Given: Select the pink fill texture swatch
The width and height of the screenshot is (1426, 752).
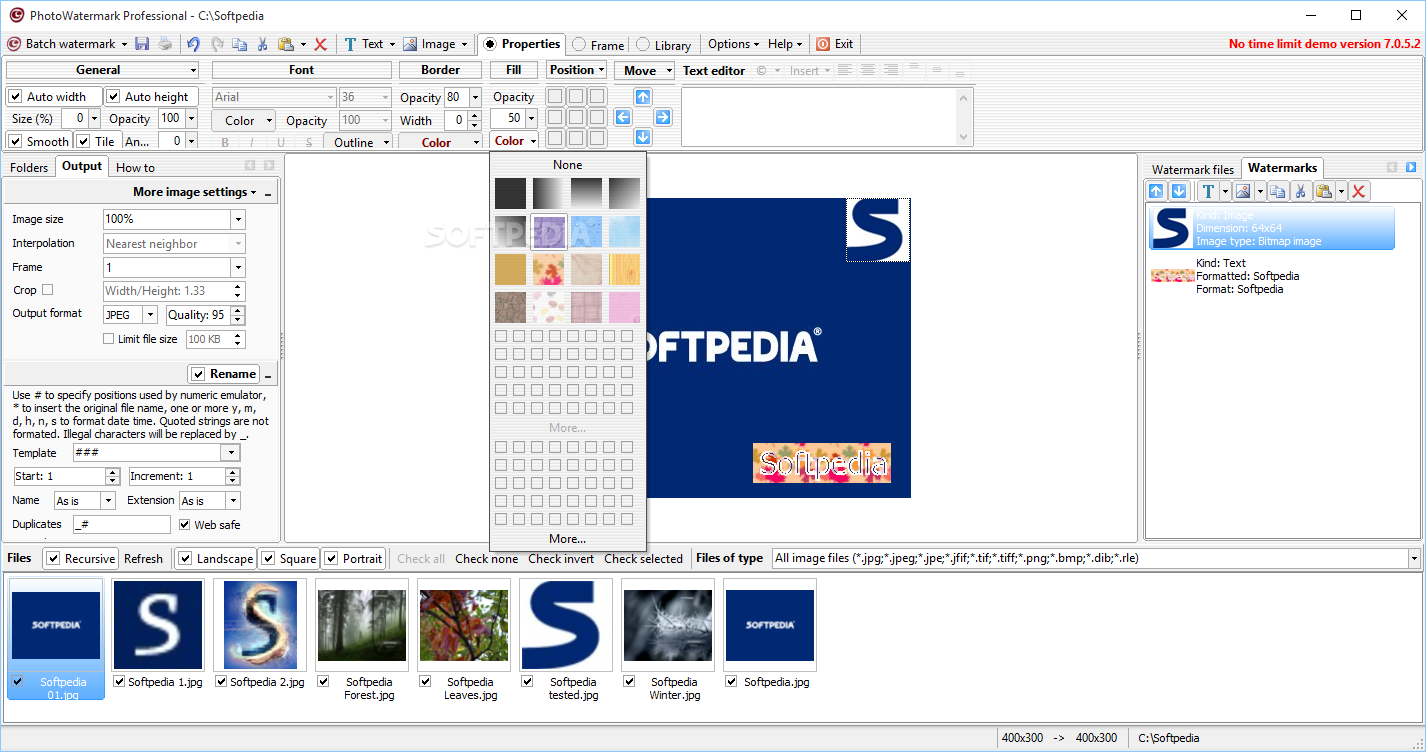Looking at the screenshot, I should pyautogui.click(x=624, y=307).
